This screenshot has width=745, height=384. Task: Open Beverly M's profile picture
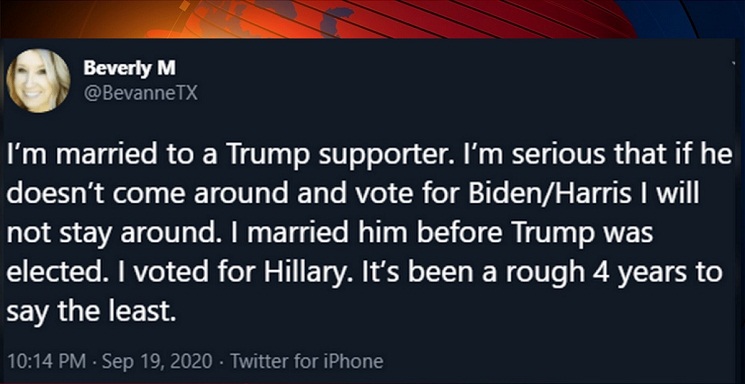(38, 81)
